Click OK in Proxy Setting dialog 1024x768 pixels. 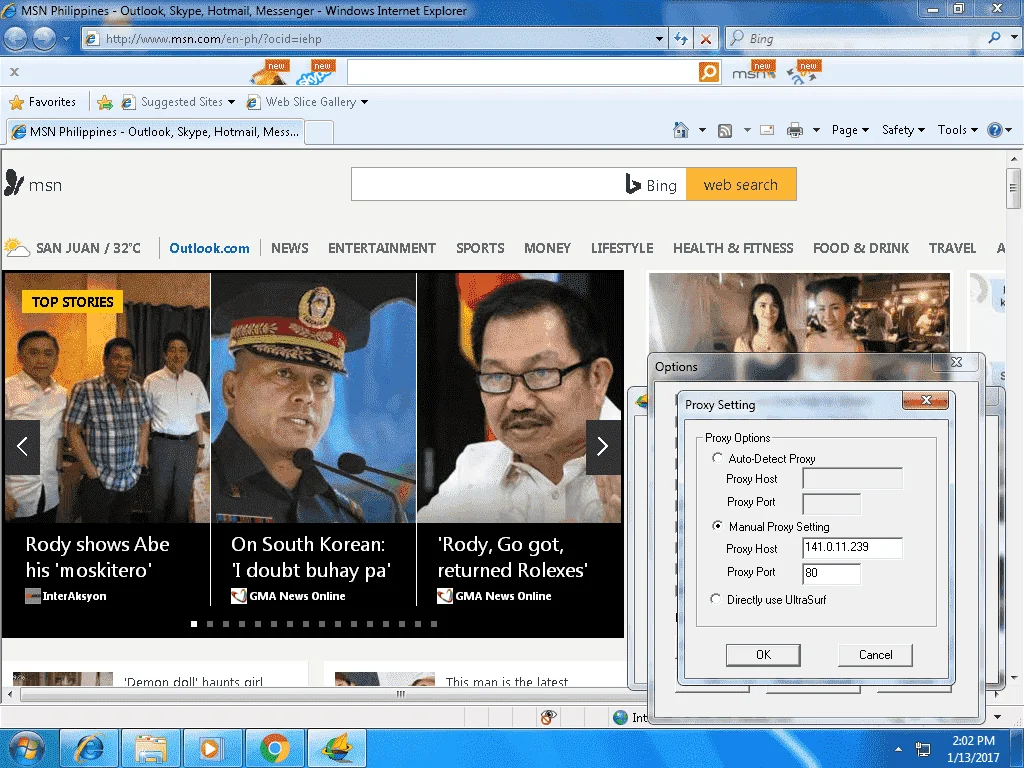click(763, 655)
